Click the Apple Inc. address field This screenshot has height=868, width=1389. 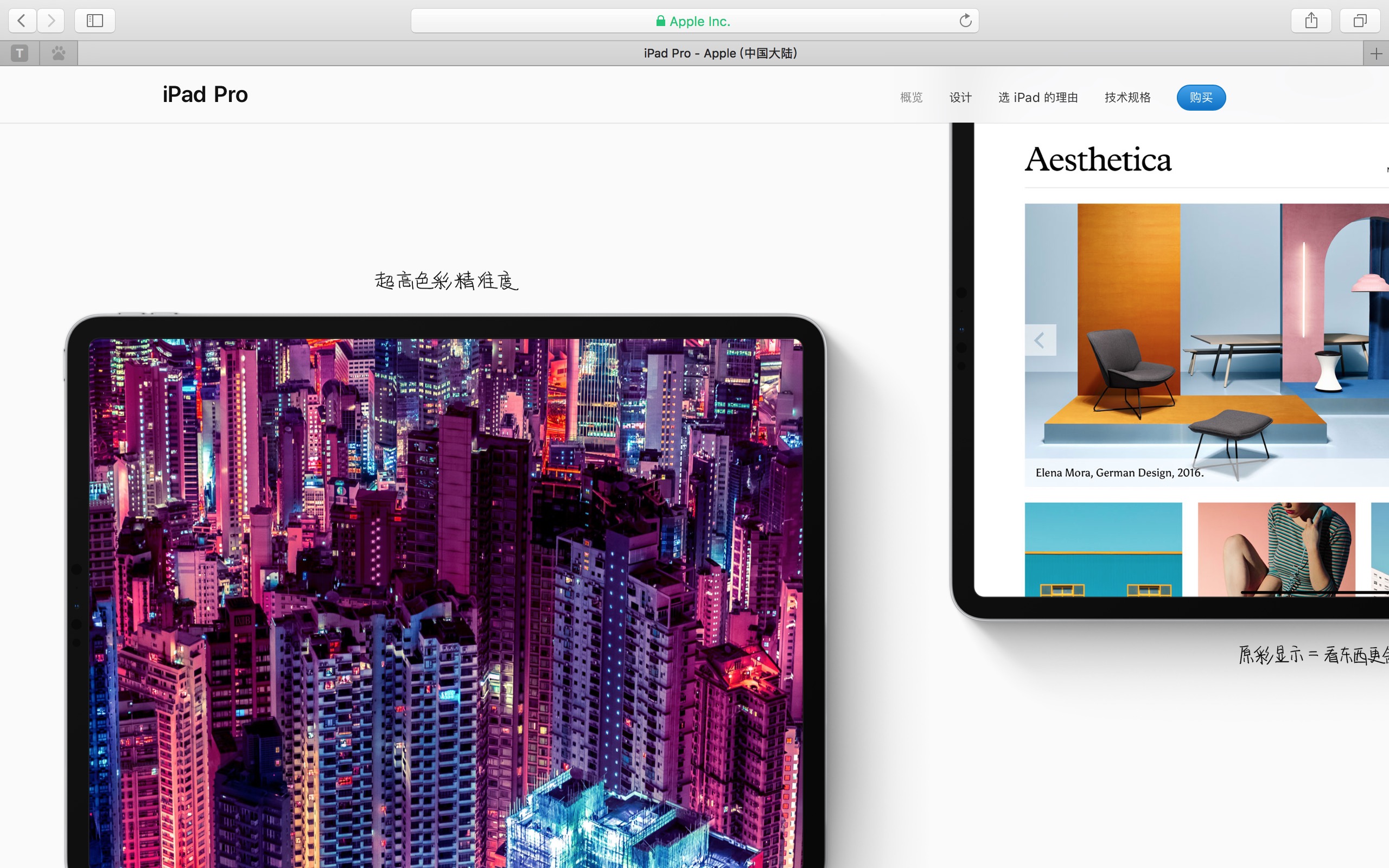(x=694, y=21)
